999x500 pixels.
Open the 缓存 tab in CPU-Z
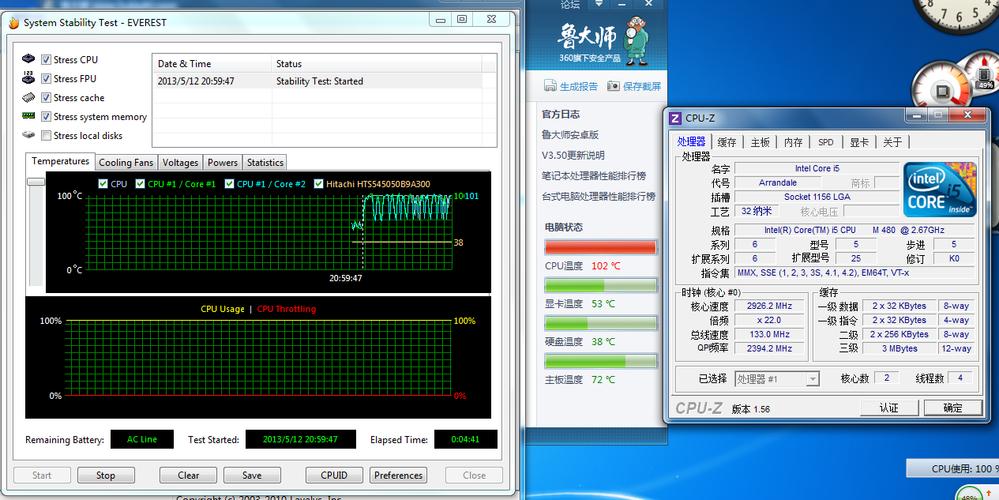[x=727, y=143]
